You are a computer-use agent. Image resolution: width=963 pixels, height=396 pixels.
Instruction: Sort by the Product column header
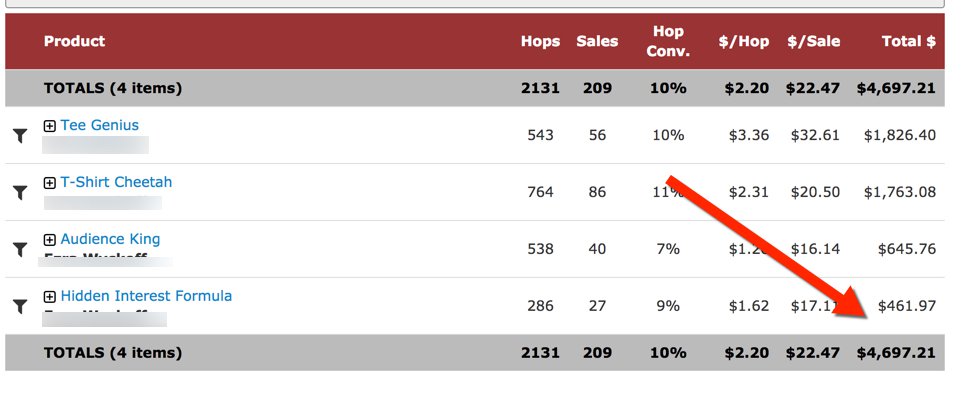(74, 41)
